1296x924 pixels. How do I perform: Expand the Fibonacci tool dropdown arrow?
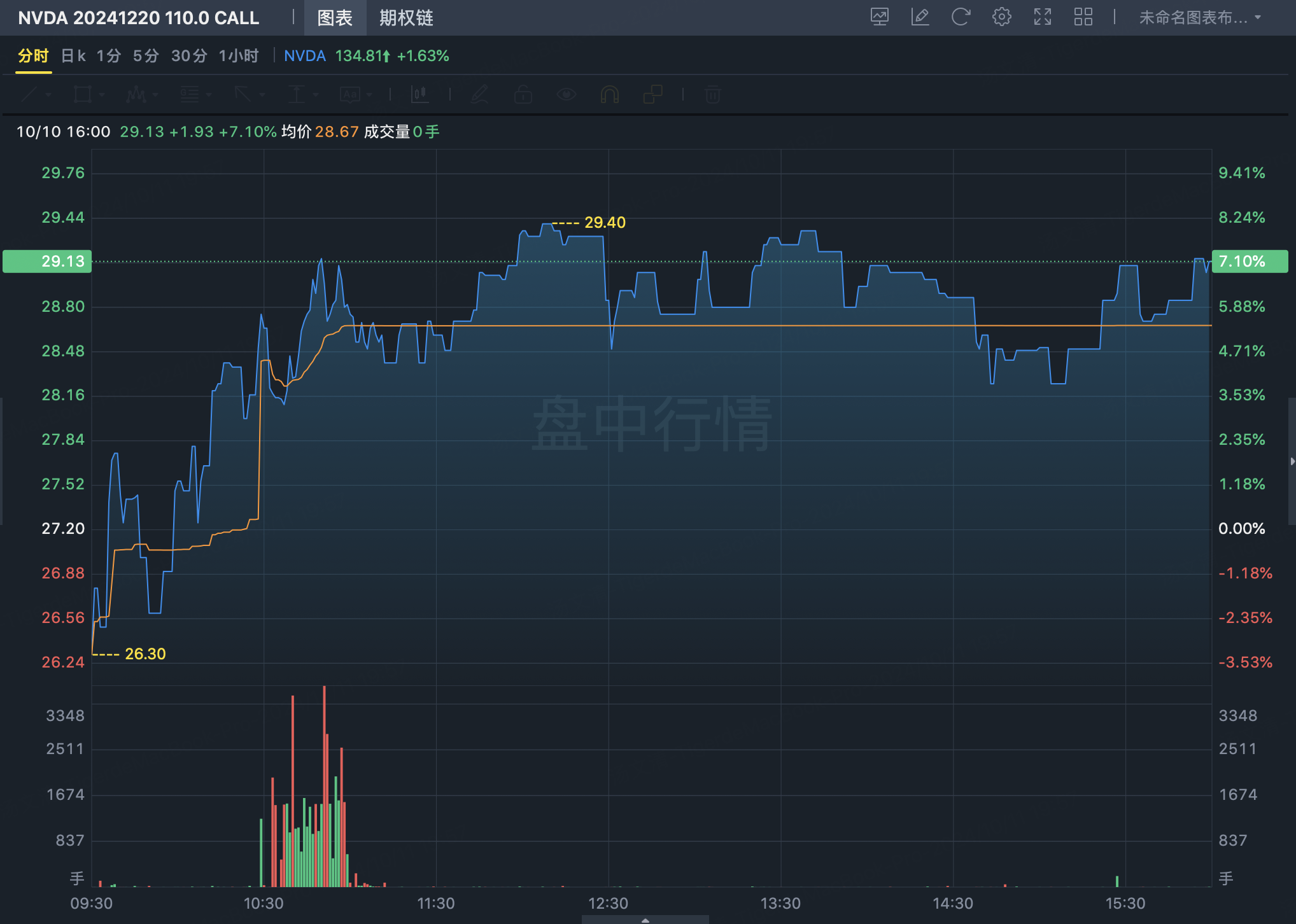[209, 95]
